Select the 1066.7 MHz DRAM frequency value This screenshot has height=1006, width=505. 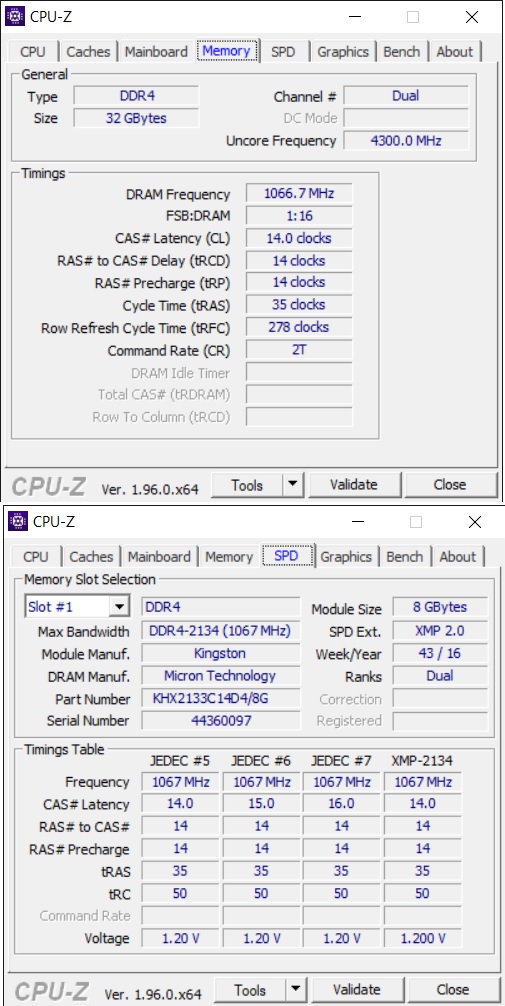click(x=299, y=194)
